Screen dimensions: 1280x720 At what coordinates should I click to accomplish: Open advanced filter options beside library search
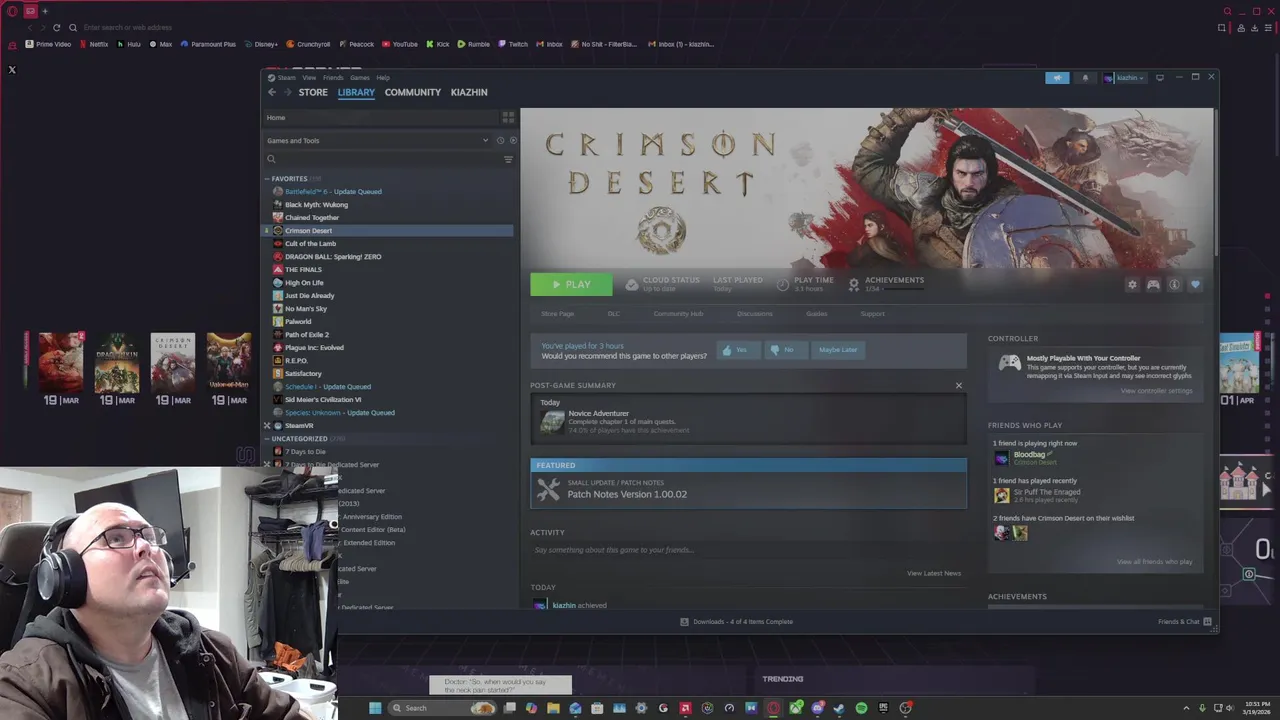[508, 159]
